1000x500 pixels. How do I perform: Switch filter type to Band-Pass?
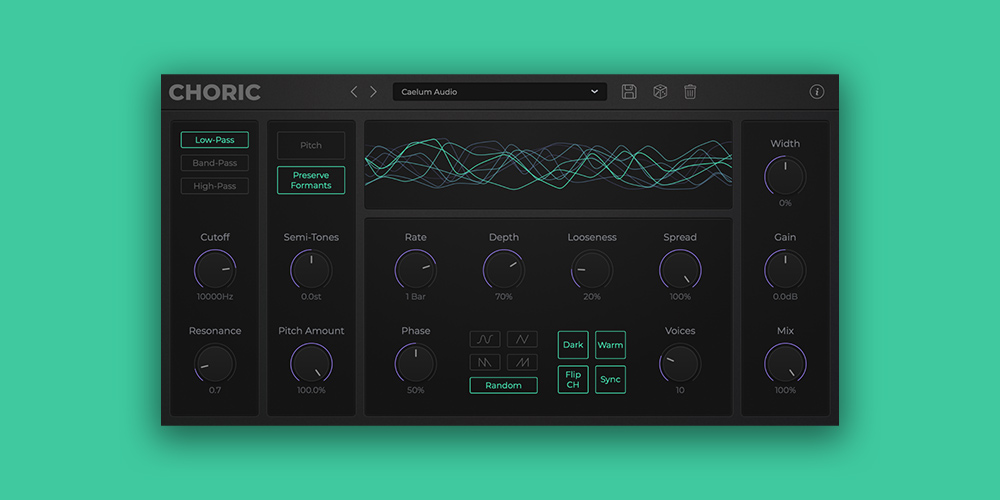pyautogui.click(x=215, y=163)
